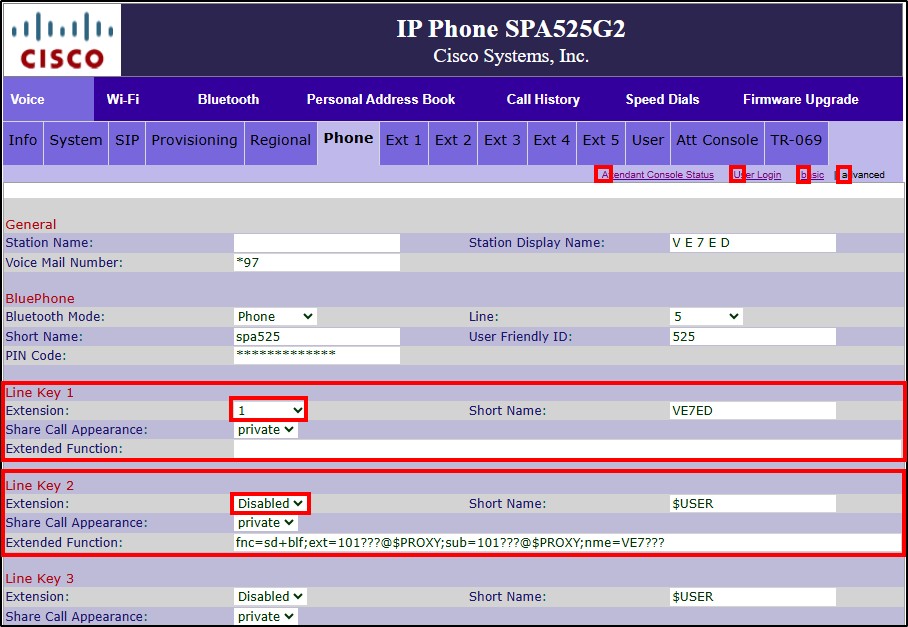Click the BluePhone section heading
Image resolution: width=908 pixels, height=627 pixels.
[x=40, y=299]
